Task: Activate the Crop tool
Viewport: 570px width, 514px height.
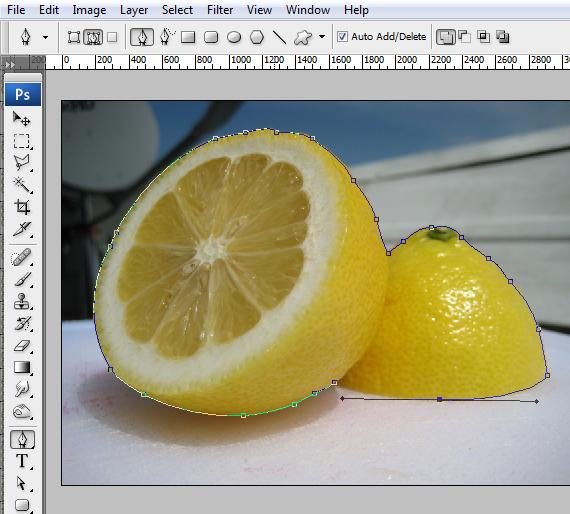Action: point(22,207)
